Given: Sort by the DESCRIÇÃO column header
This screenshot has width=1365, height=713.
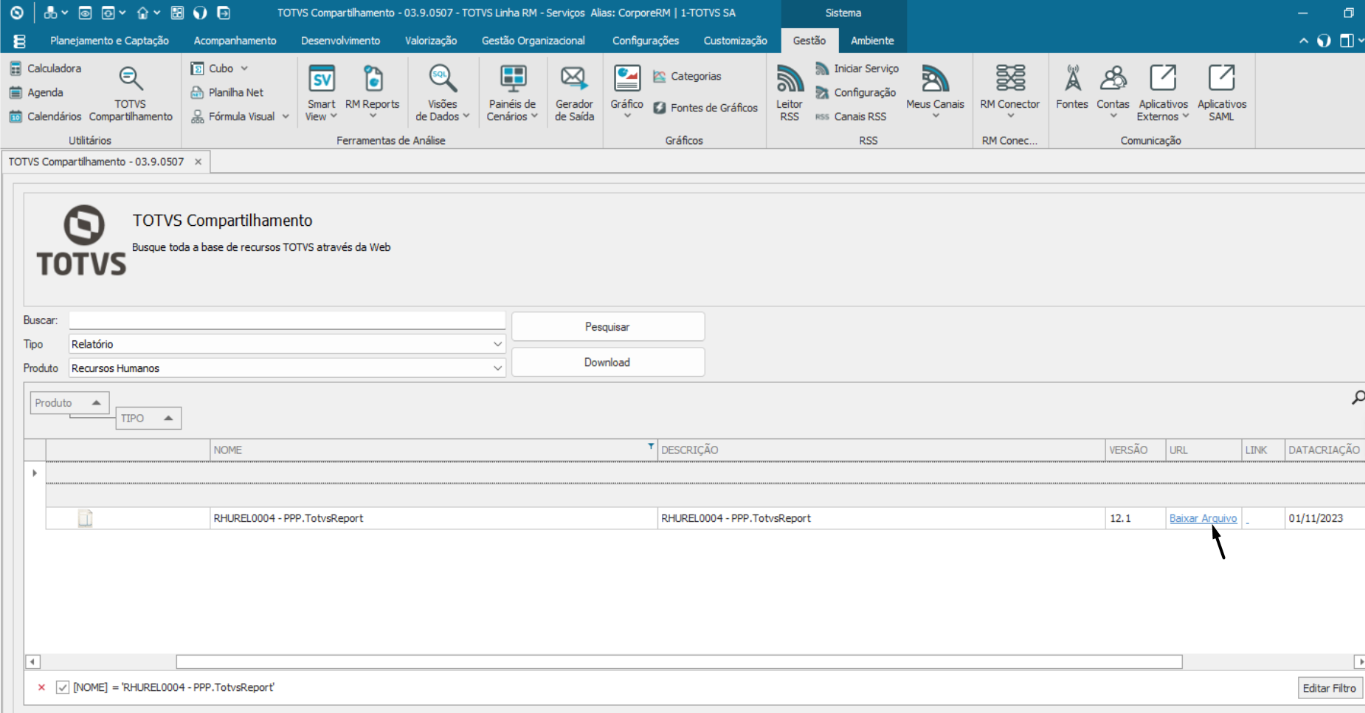Looking at the screenshot, I should click(882, 450).
